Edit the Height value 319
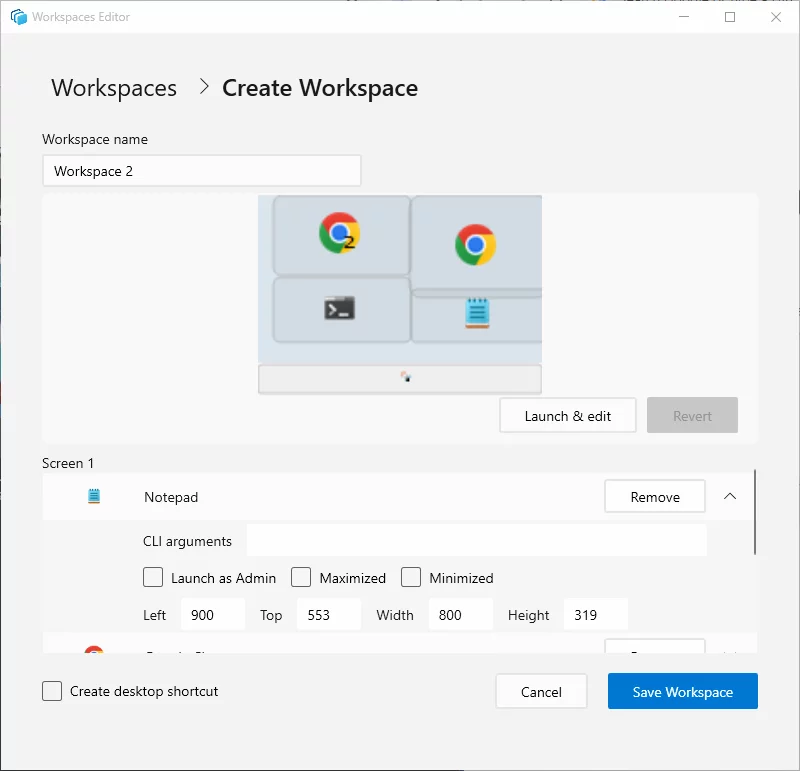 596,615
